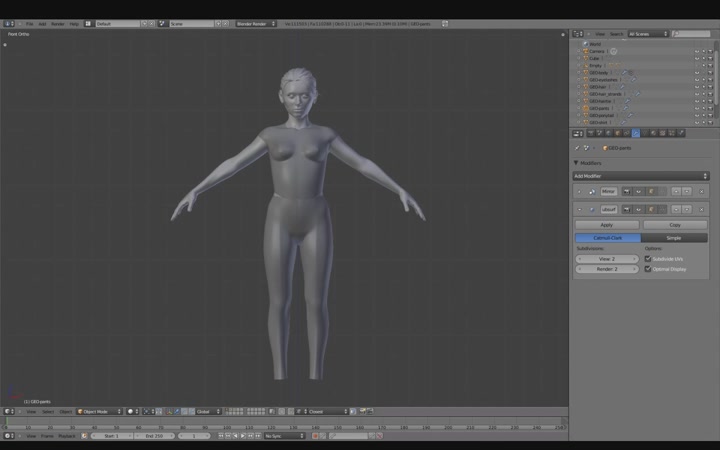Open the Modifiers properties tab (wrench icon)

pyautogui.click(x=636, y=133)
